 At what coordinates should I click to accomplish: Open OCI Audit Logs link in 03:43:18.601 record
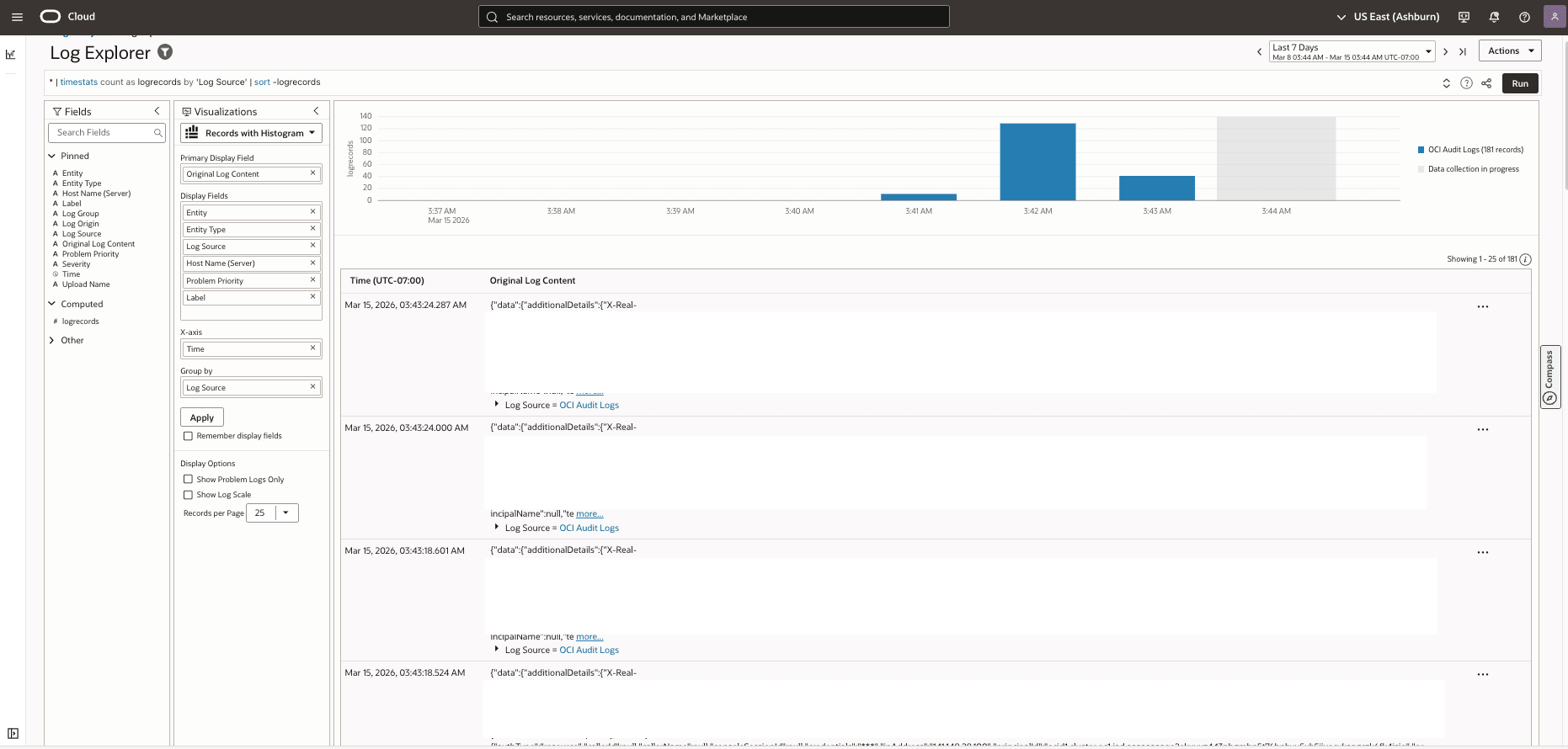click(589, 650)
